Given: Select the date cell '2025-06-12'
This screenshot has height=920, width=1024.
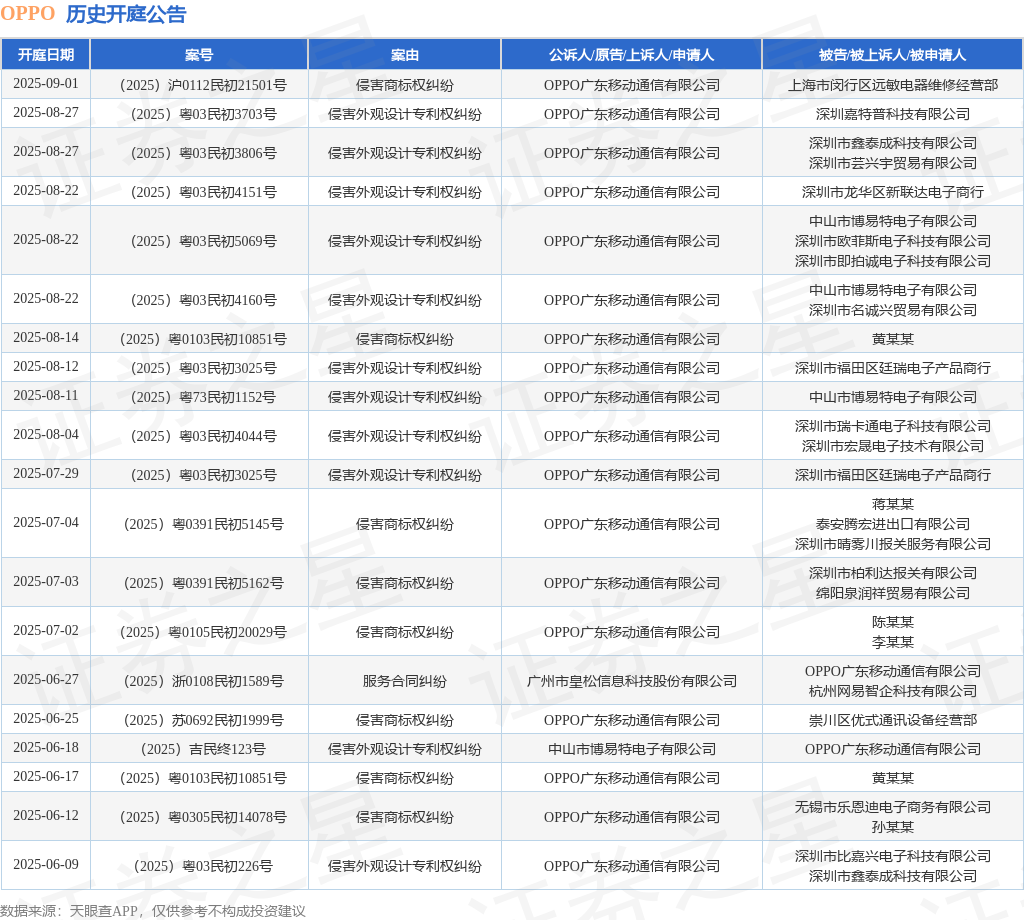Looking at the screenshot, I should pos(46,815).
